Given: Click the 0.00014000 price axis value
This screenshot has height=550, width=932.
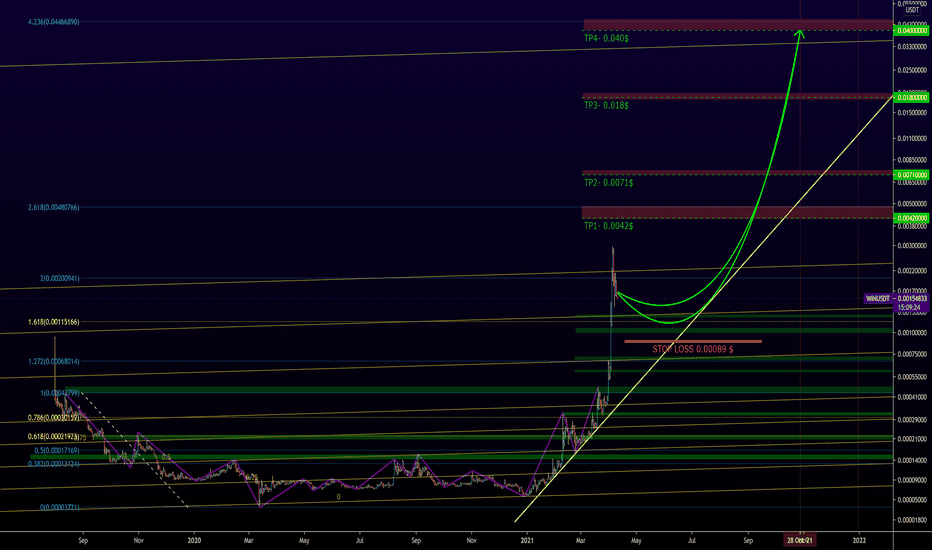Looking at the screenshot, I should tap(912, 461).
